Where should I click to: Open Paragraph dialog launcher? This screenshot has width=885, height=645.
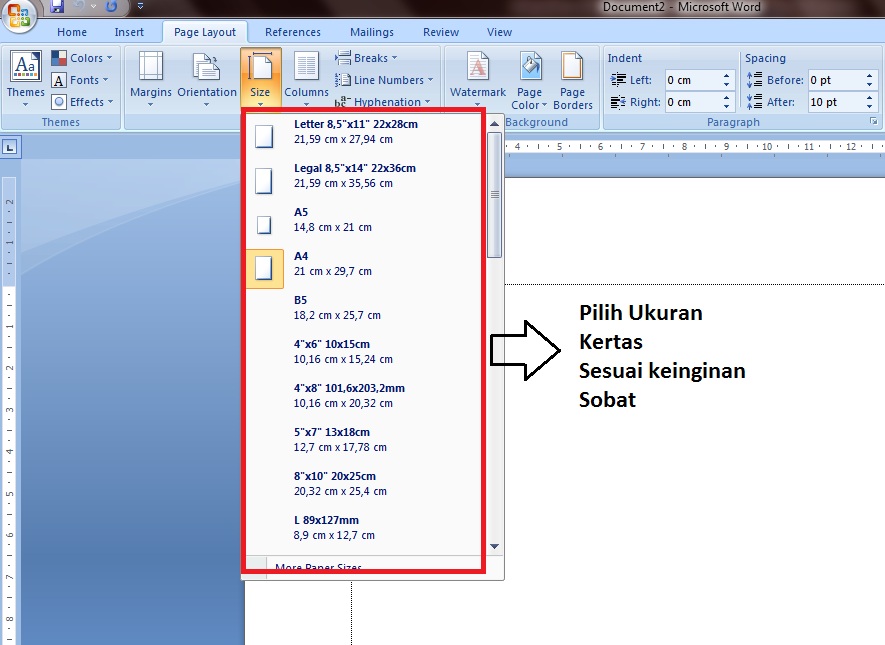pyautogui.click(x=874, y=121)
